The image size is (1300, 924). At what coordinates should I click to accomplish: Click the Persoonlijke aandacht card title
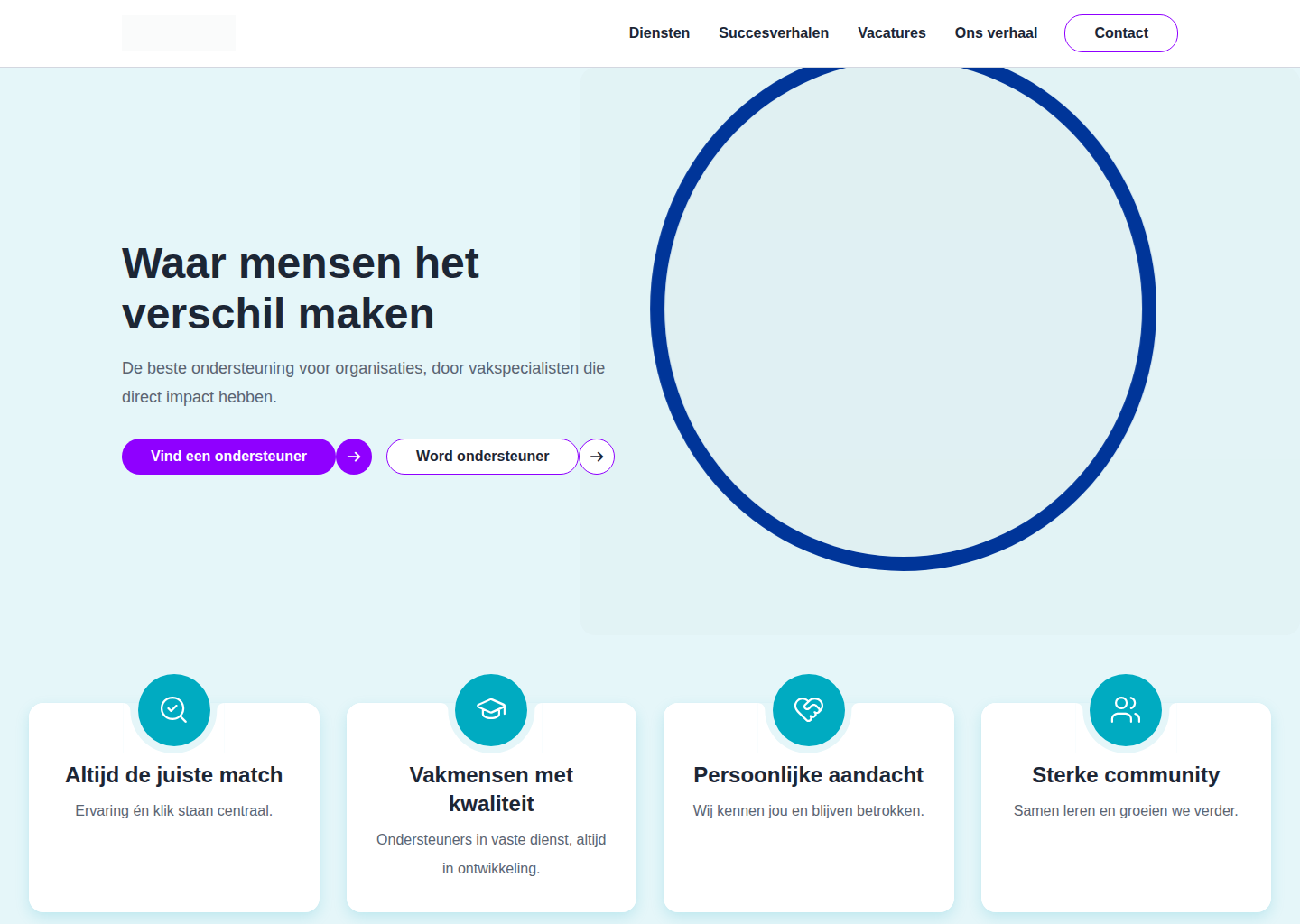click(x=809, y=775)
